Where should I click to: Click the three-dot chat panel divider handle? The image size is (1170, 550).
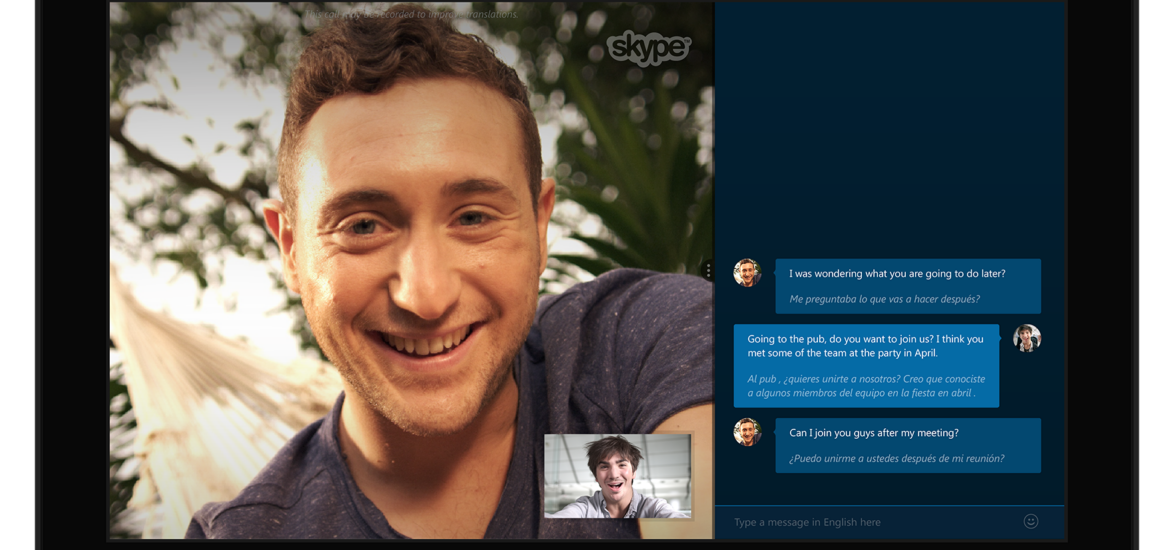pyautogui.click(x=708, y=271)
